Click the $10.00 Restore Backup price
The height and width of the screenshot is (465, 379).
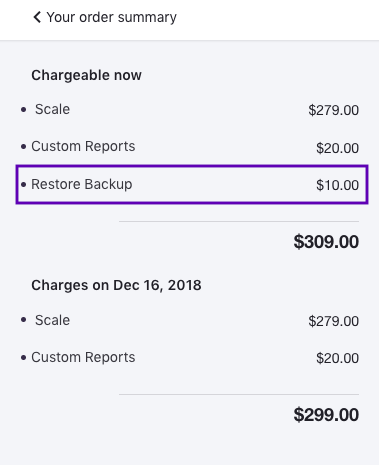[337, 185]
